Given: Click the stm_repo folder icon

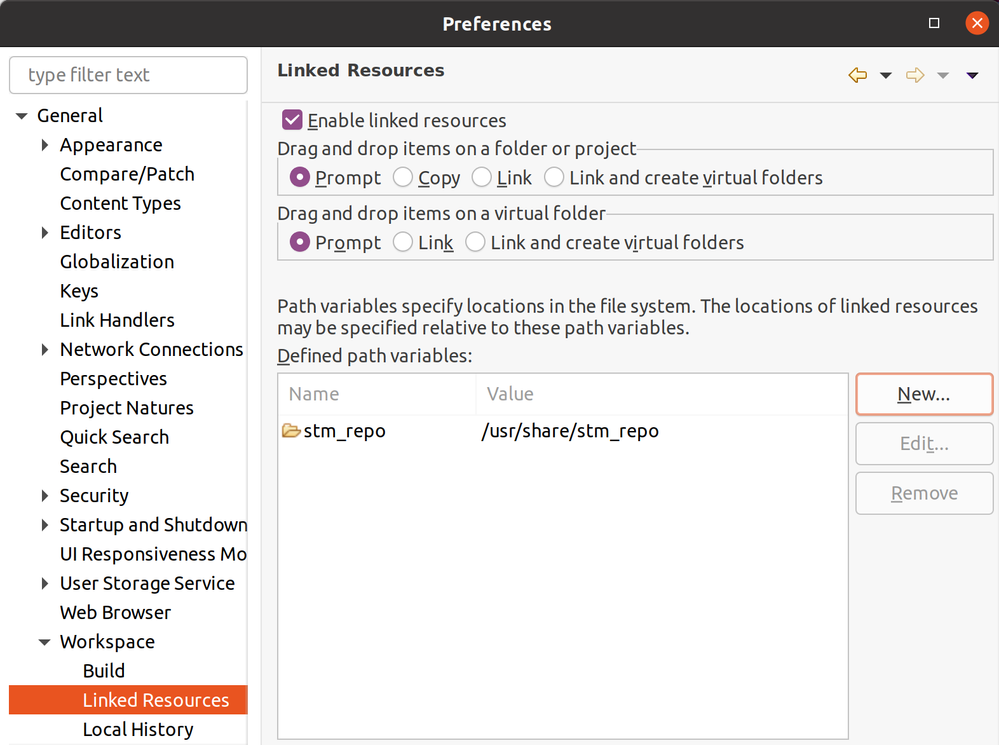Looking at the screenshot, I should click(291, 431).
